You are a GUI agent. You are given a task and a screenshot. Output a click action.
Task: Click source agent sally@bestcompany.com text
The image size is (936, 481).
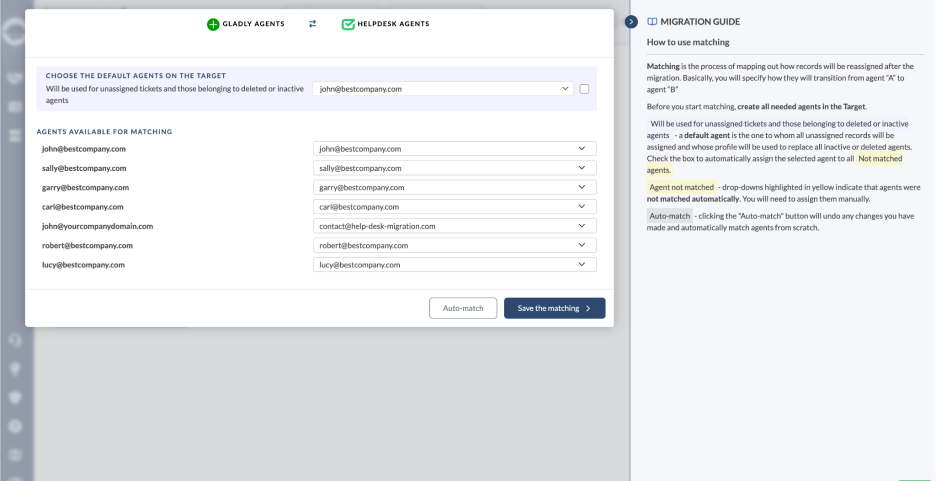pyautogui.click(x=84, y=168)
